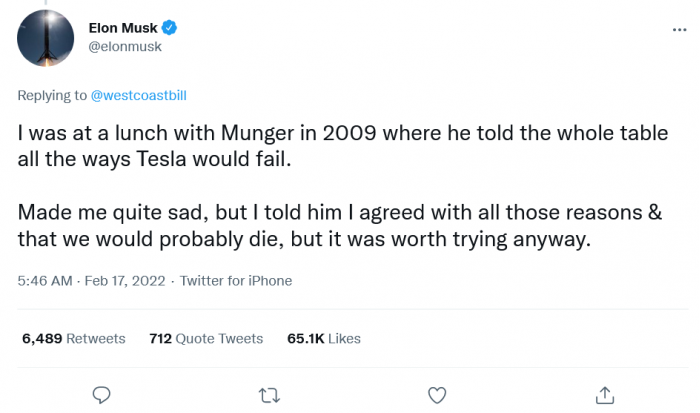Click the reply speech bubble icon
Image resolution: width=700 pixels, height=413 pixels.
pos(100,393)
